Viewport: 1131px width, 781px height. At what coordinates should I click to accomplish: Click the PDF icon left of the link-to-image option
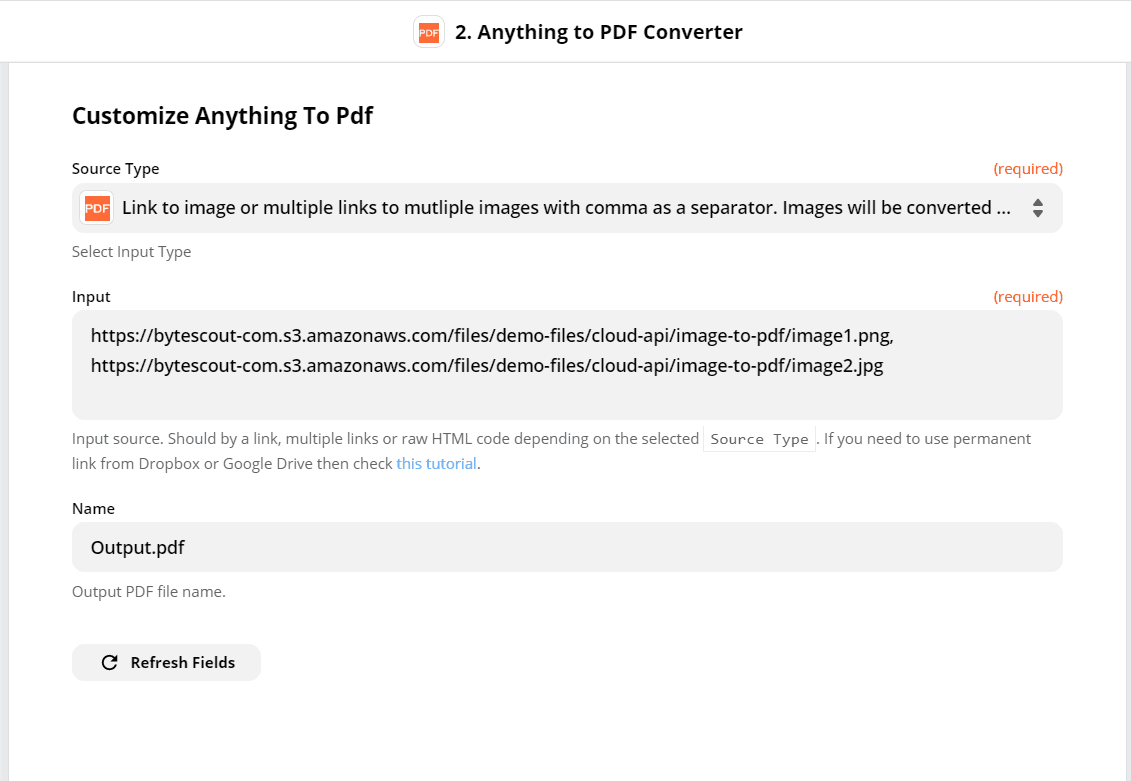(x=96, y=207)
